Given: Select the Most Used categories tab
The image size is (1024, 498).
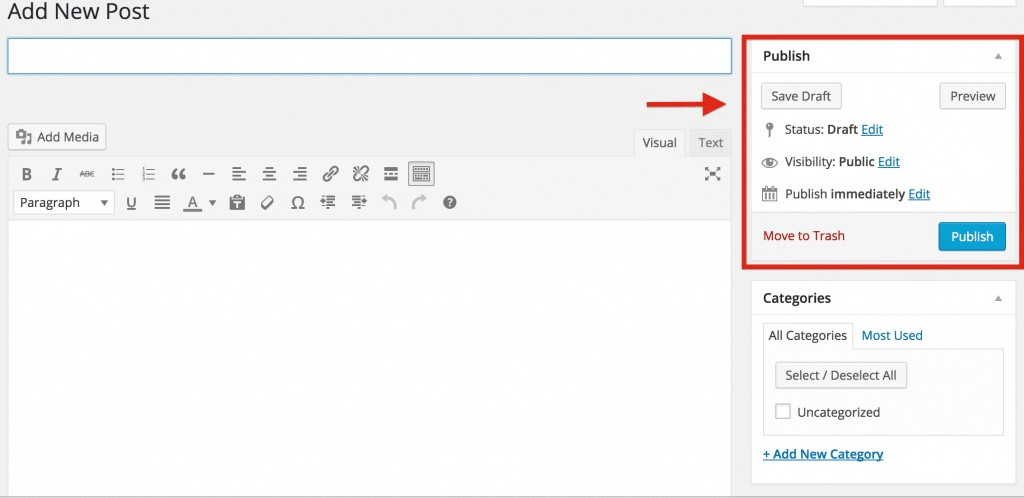Looking at the screenshot, I should [x=892, y=335].
